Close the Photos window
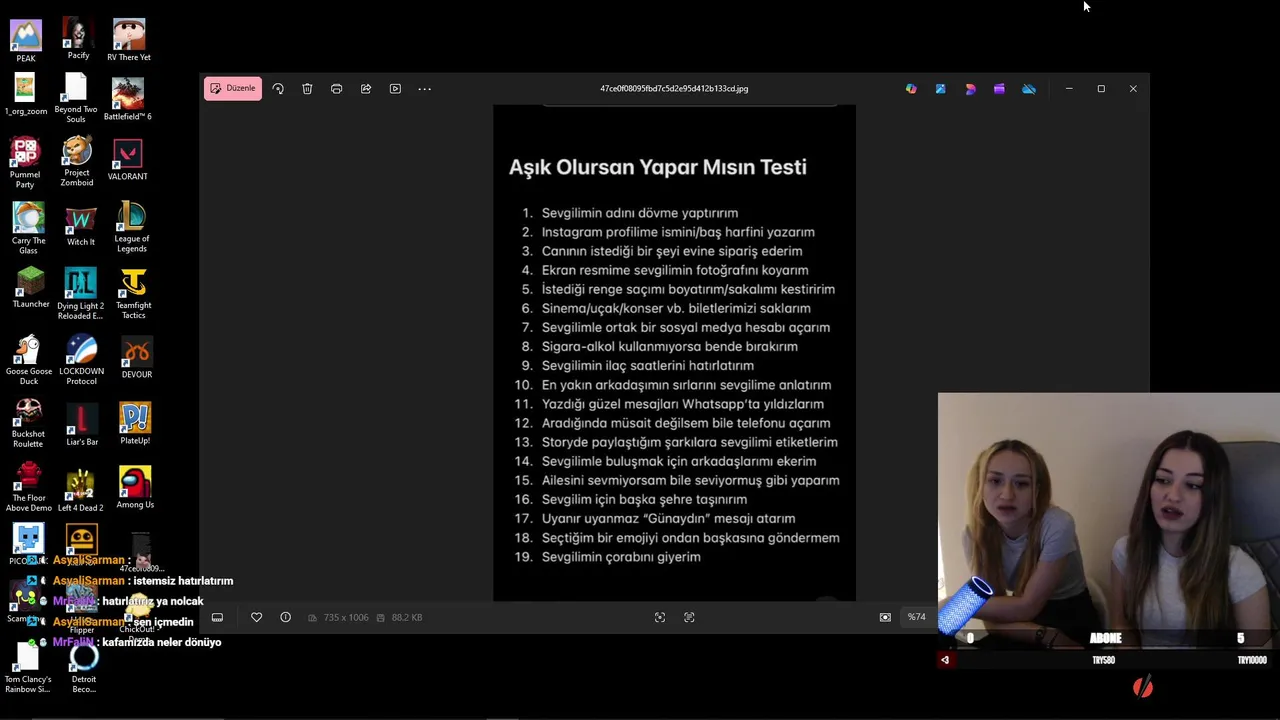 point(1133,89)
